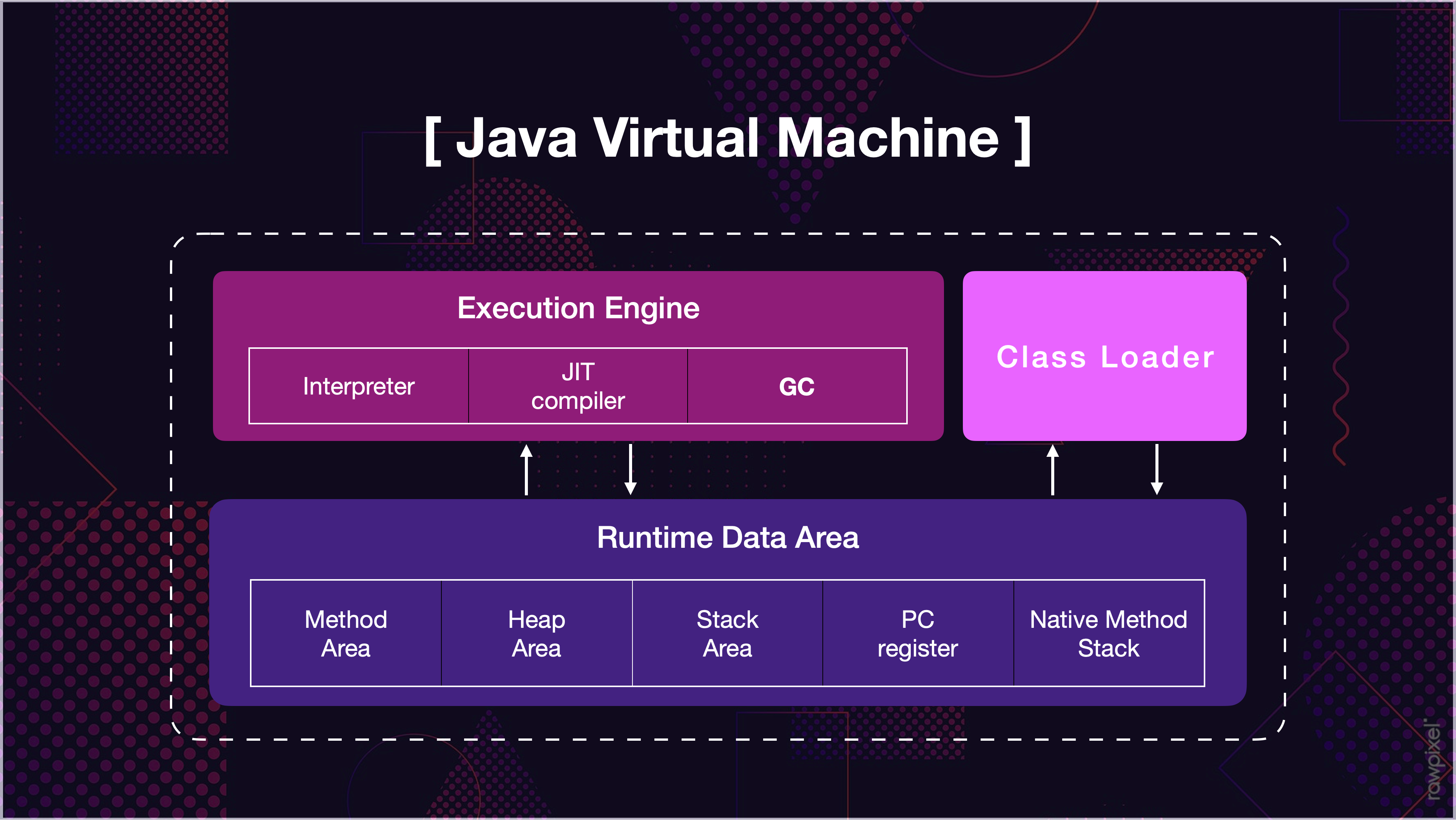The width and height of the screenshot is (1456, 820).
Task: Select the Native Method Stack cell
Action: [x=1109, y=633]
